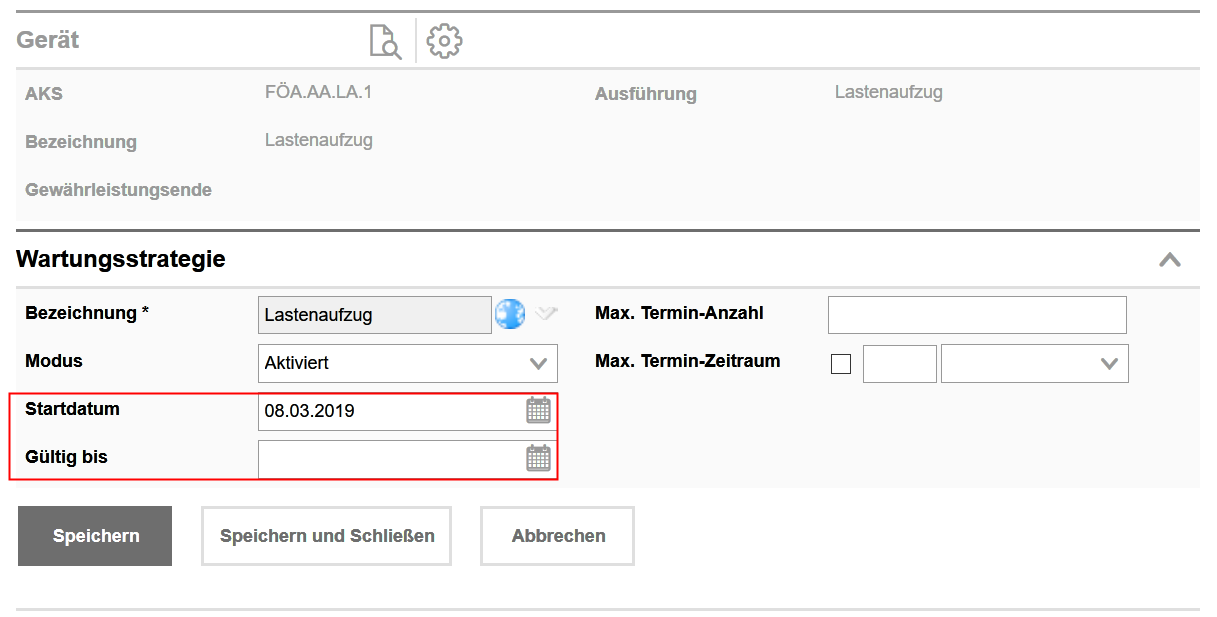Collapse the Wartungsstrategie section with chevron

tap(1169, 260)
